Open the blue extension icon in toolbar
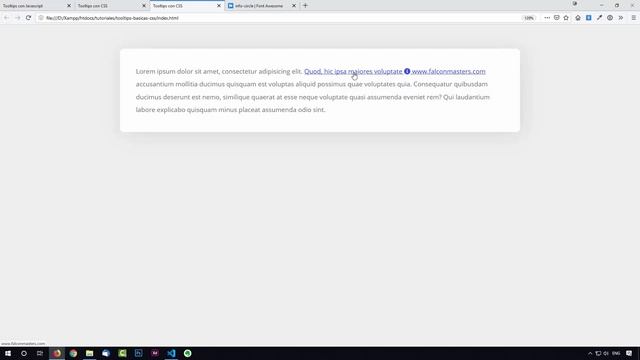This screenshot has width=640, height=360. (589, 18)
